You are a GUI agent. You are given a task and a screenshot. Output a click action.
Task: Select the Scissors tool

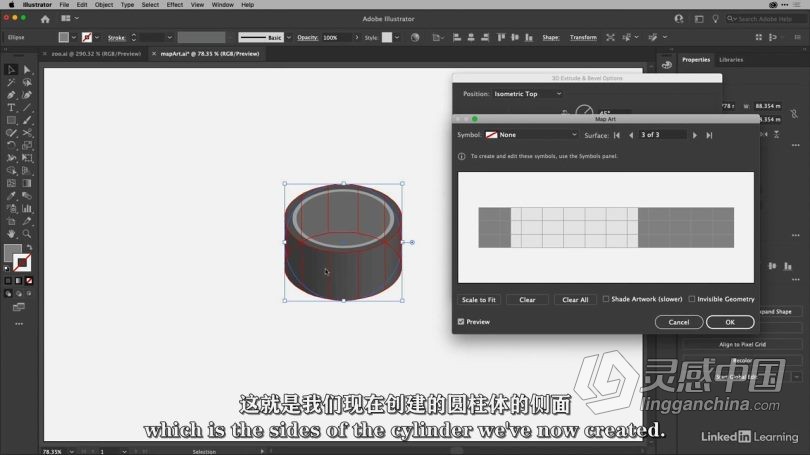(27, 133)
